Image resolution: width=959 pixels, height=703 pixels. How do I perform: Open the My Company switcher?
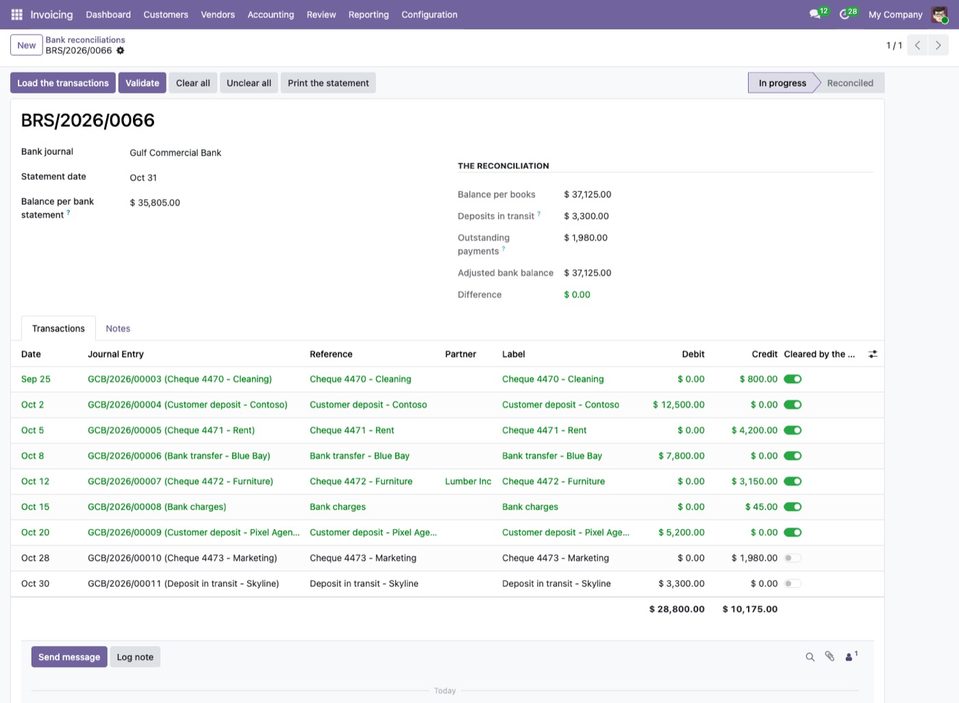tap(895, 15)
